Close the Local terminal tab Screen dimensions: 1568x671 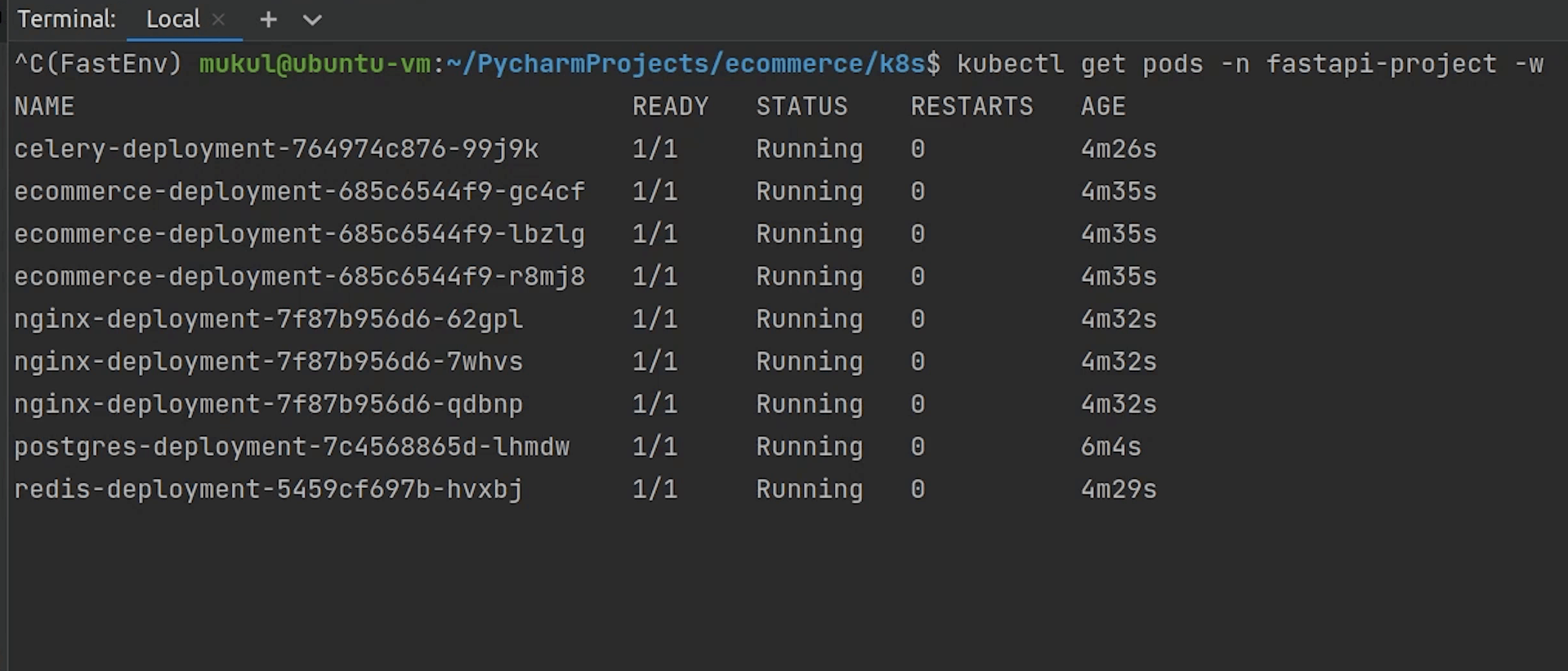click(218, 20)
